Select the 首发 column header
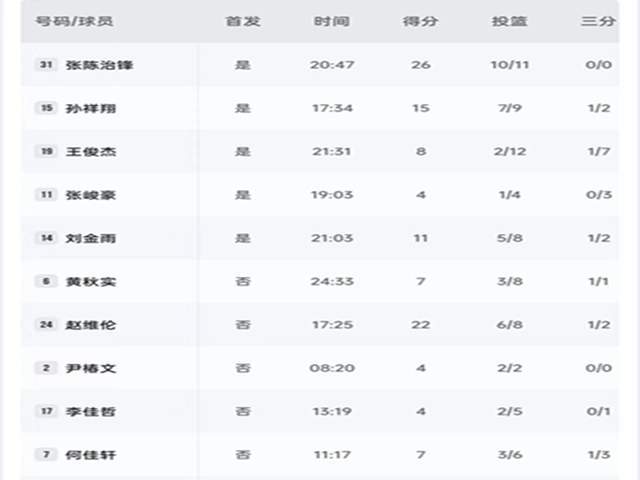The image size is (640, 480). pyautogui.click(x=243, y=21)
